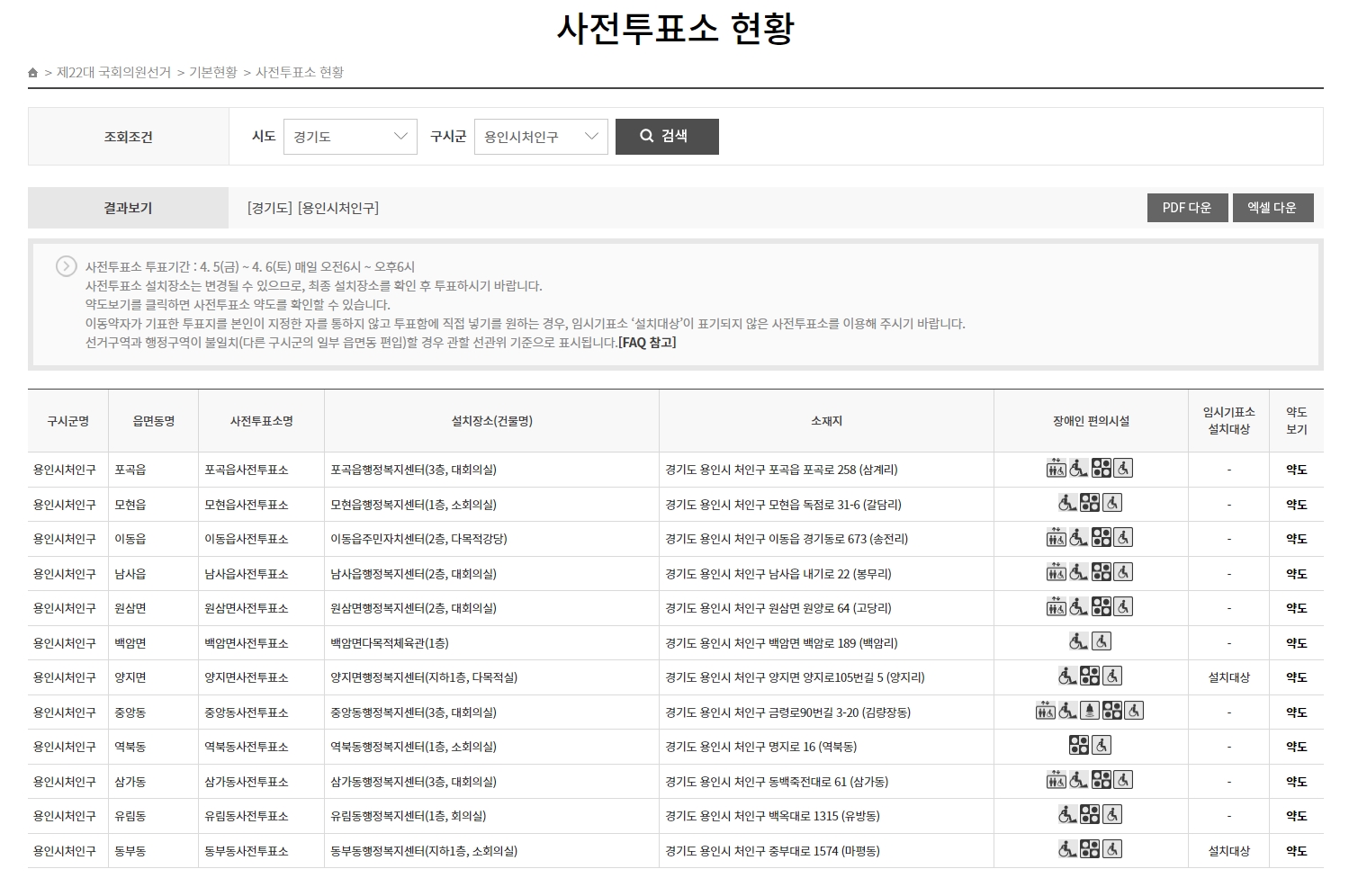Click the elevator icon in the 중앙동 row

(x=1046, y=711)
